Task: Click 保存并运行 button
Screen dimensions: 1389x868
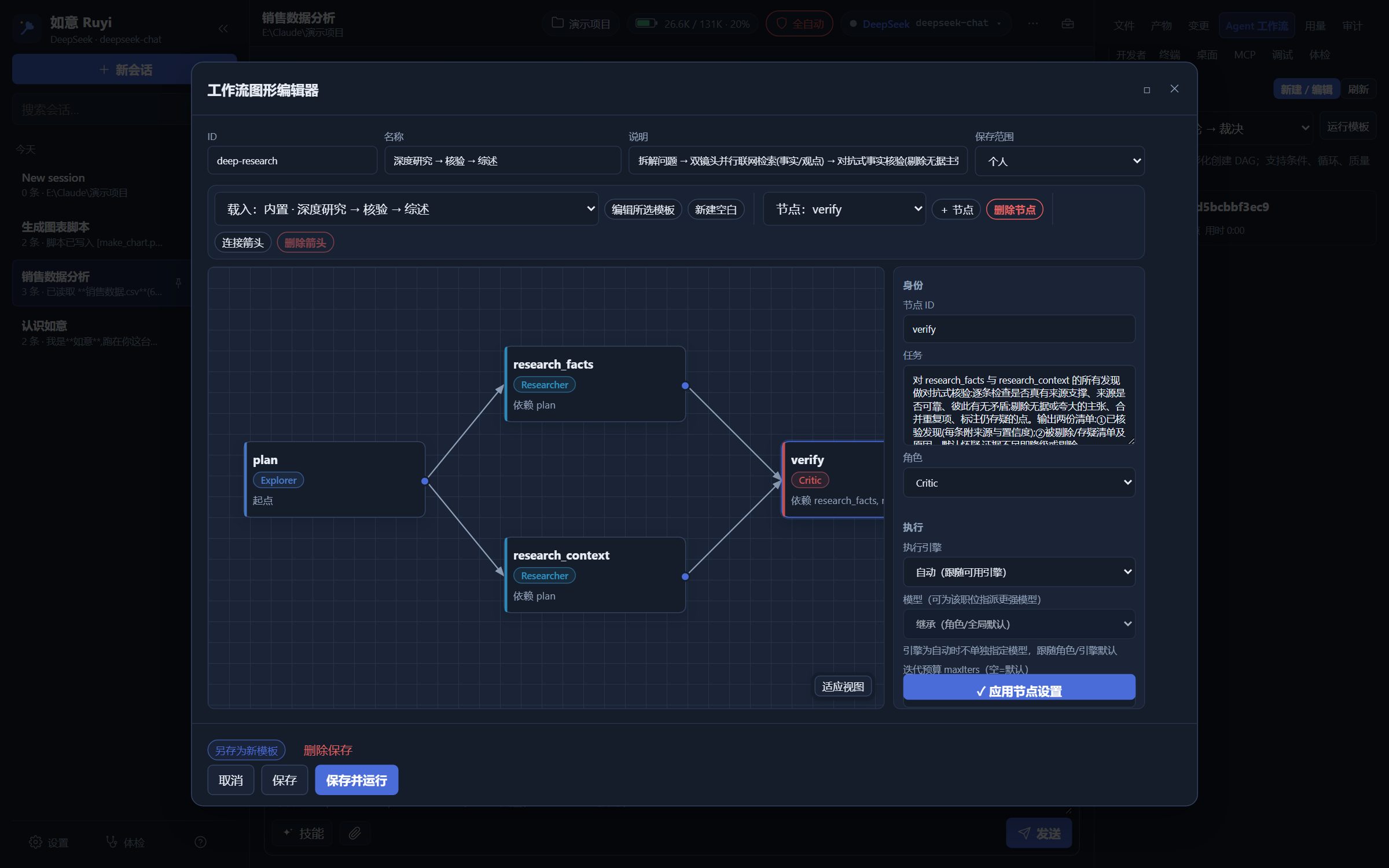Action: [x=357, y=780]
